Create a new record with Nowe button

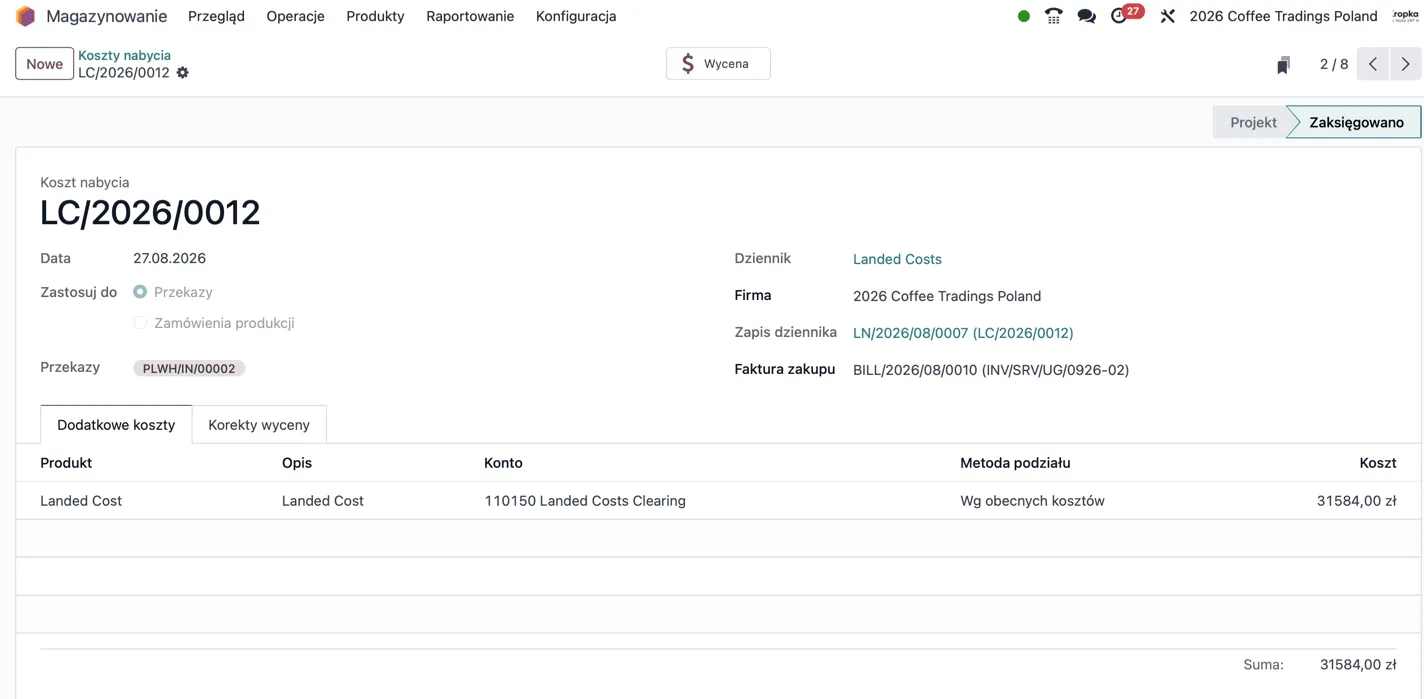44,63
